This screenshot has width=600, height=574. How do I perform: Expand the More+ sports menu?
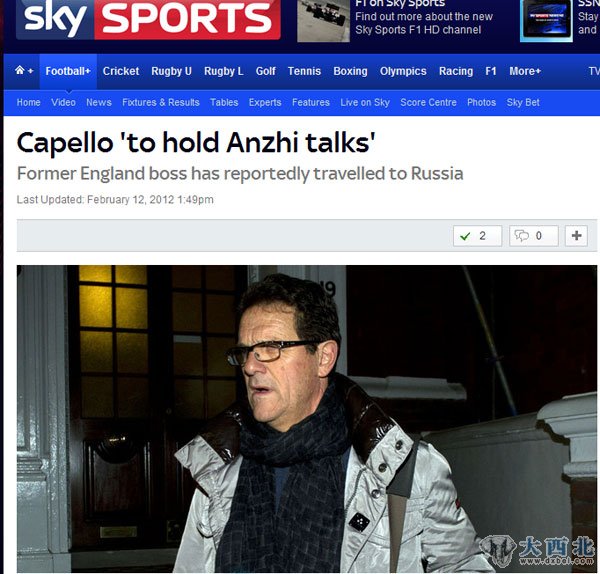tap(525, 71)
